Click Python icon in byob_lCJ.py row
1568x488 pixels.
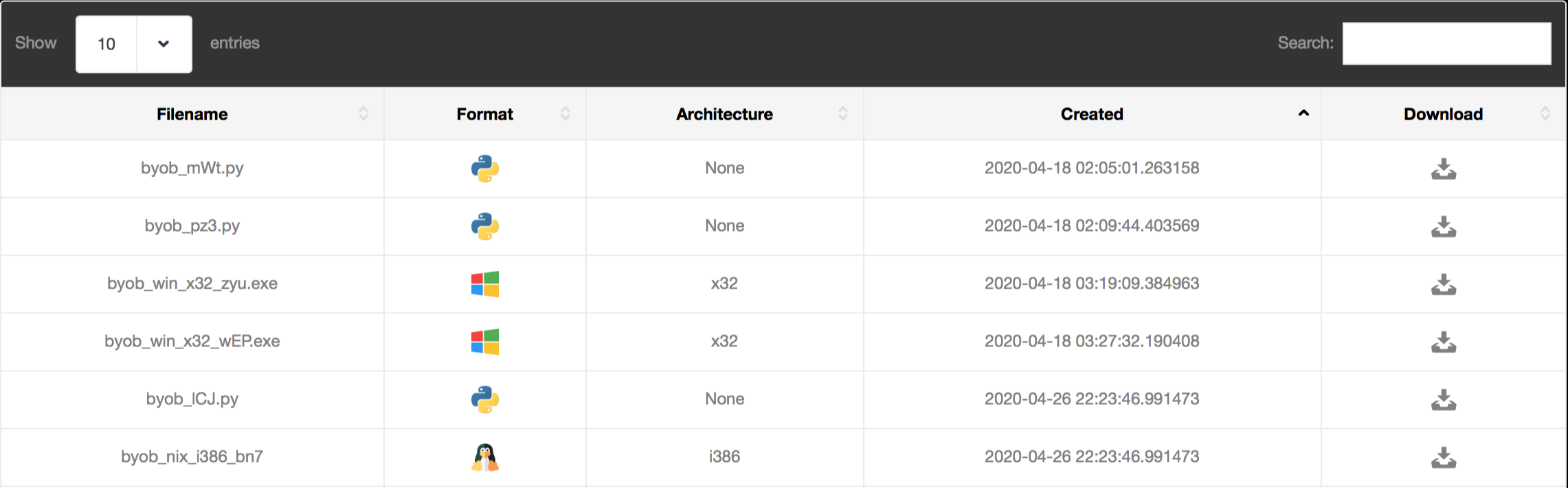pyautogui.click(x=485, y=399)
